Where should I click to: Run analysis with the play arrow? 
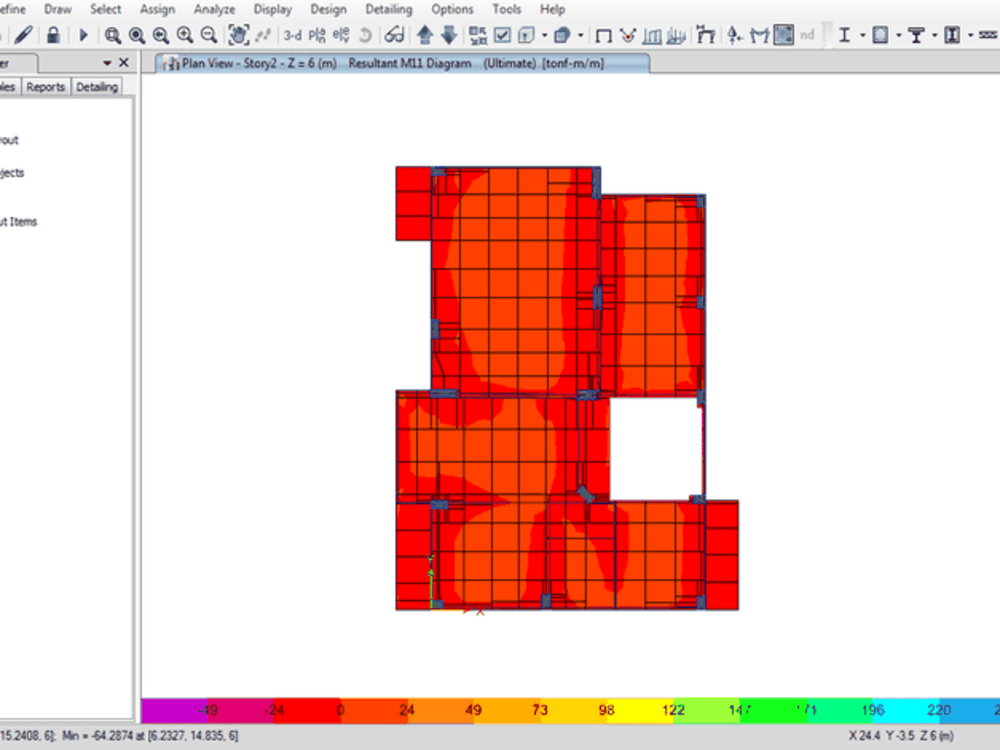coord(83,34)
